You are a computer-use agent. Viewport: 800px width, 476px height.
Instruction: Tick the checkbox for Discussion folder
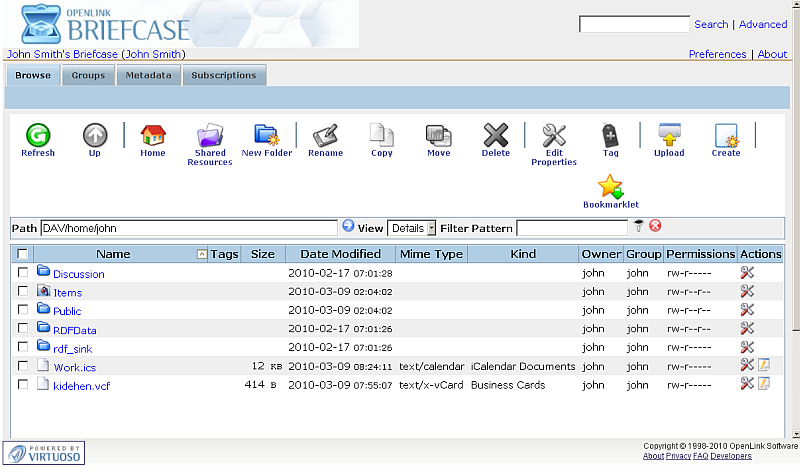tap(23, 273)
